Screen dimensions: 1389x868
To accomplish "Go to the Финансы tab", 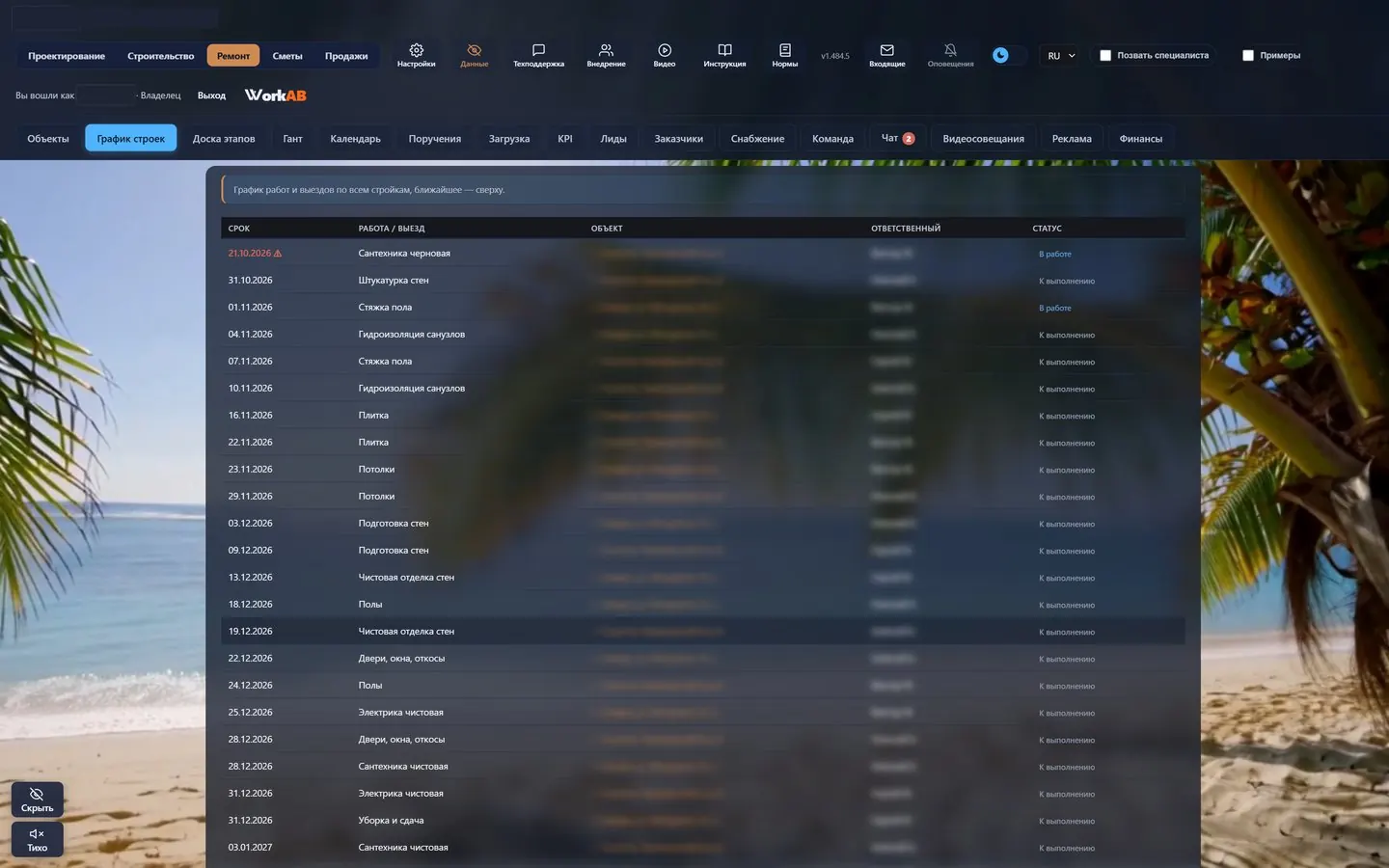I will [1141, 139].
